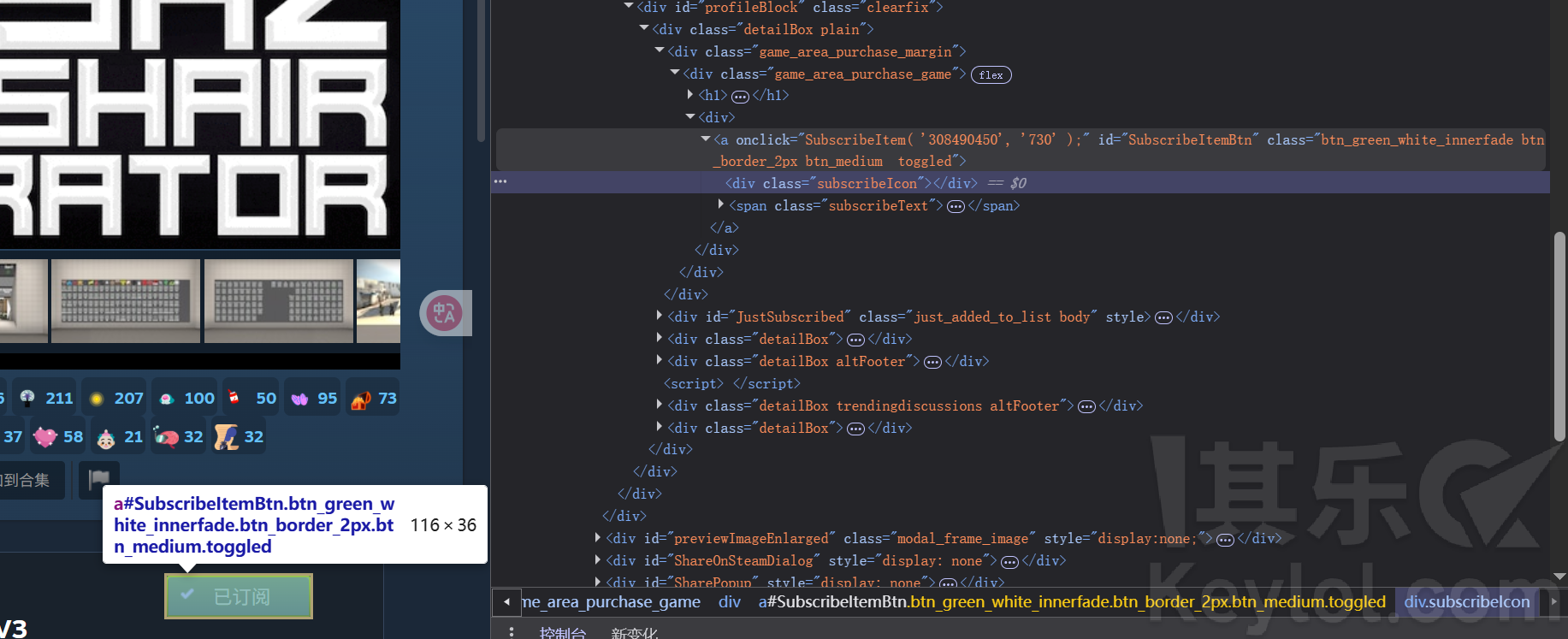Collapse the game_area_purchase_margin div

(660, 50)
